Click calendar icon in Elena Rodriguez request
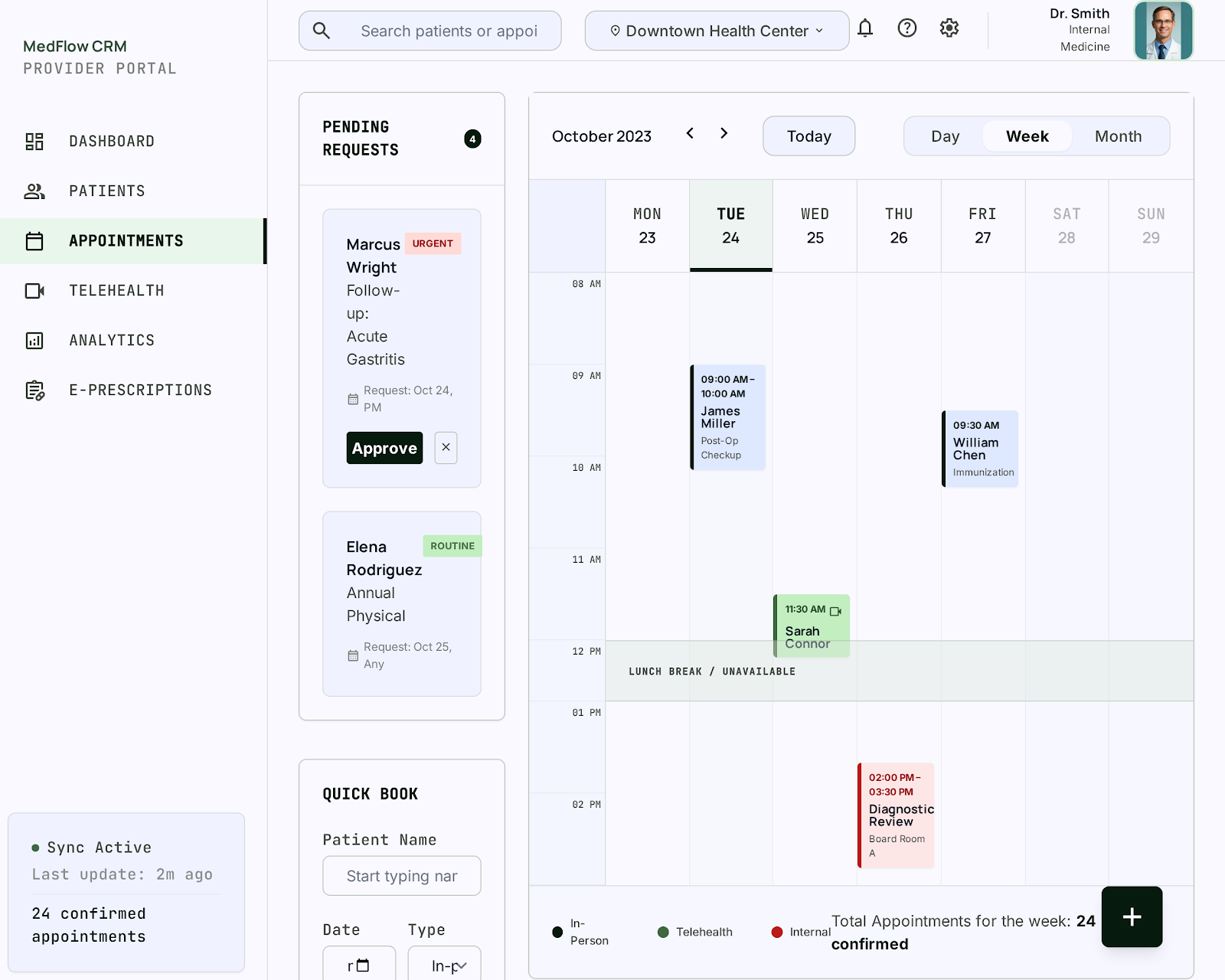The height and width of the screenshot is (980, 1225). (353, 656)
